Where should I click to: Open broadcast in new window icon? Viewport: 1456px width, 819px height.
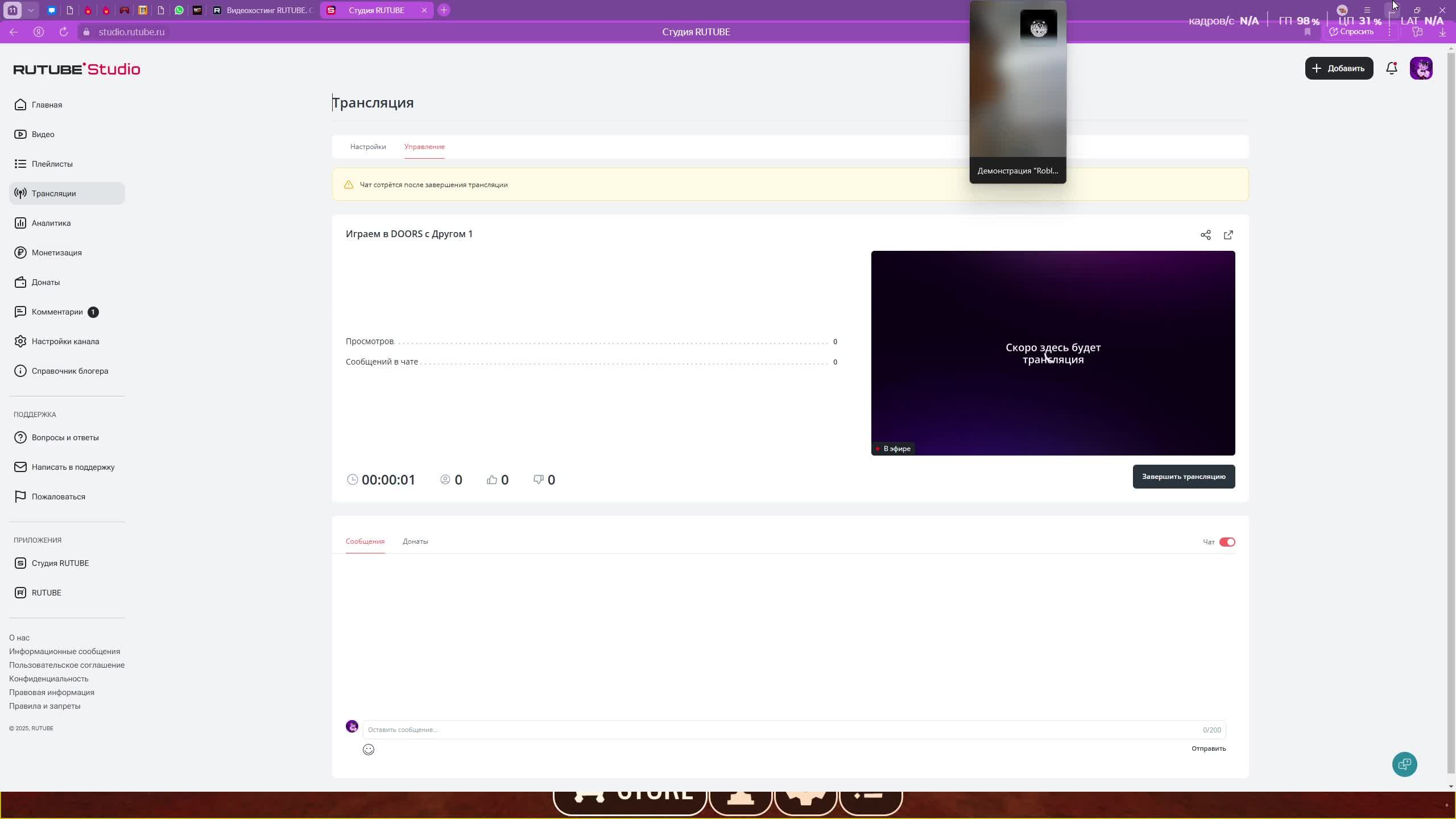[1228, 235]
